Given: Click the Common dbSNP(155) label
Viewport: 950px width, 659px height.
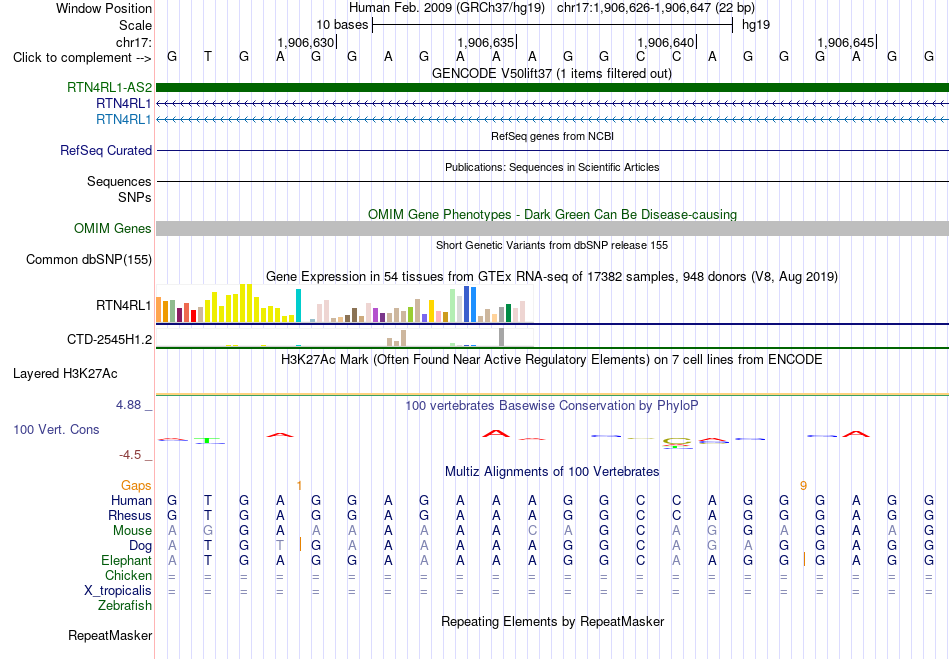Looking at the screenshot, I should click(x=89, y=259).
